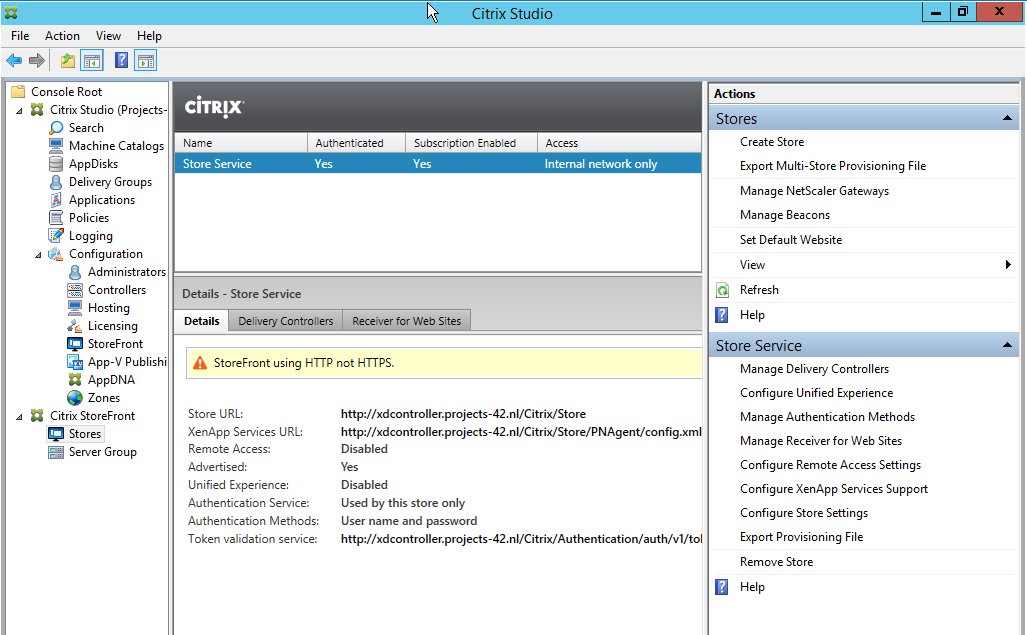
Task: Click the Applications icon in tree
Action: [57, 200]
